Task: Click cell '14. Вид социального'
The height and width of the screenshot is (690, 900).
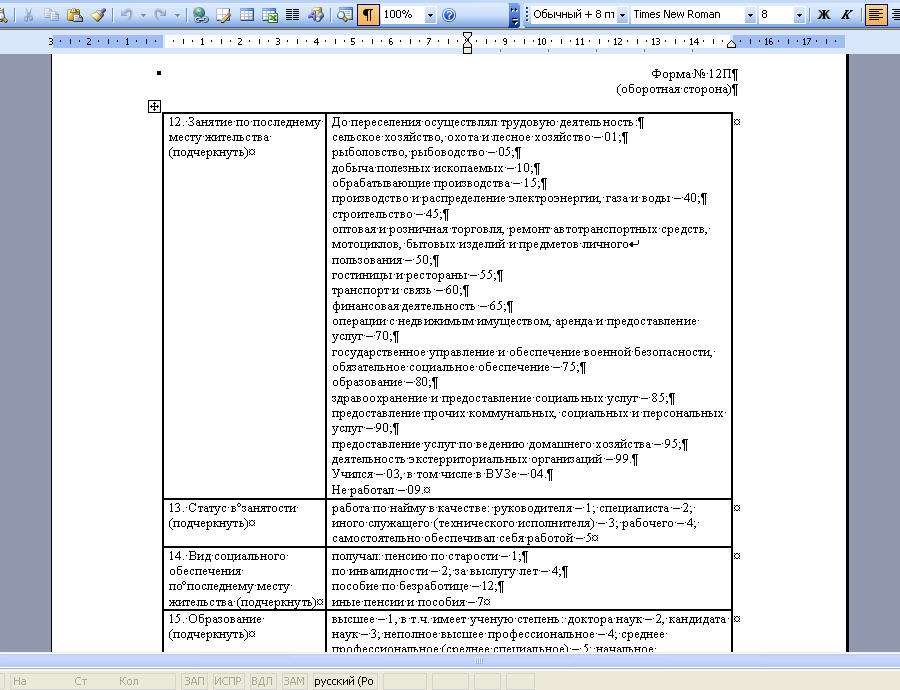Action: point(227,556)
